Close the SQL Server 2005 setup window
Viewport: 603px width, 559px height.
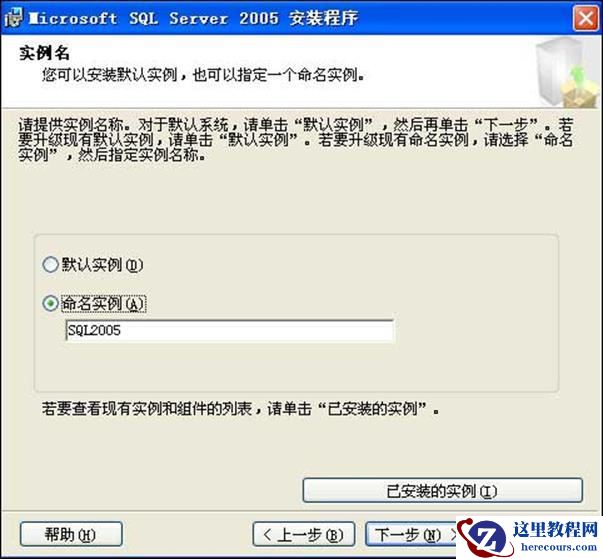click(x=585, y=18)
